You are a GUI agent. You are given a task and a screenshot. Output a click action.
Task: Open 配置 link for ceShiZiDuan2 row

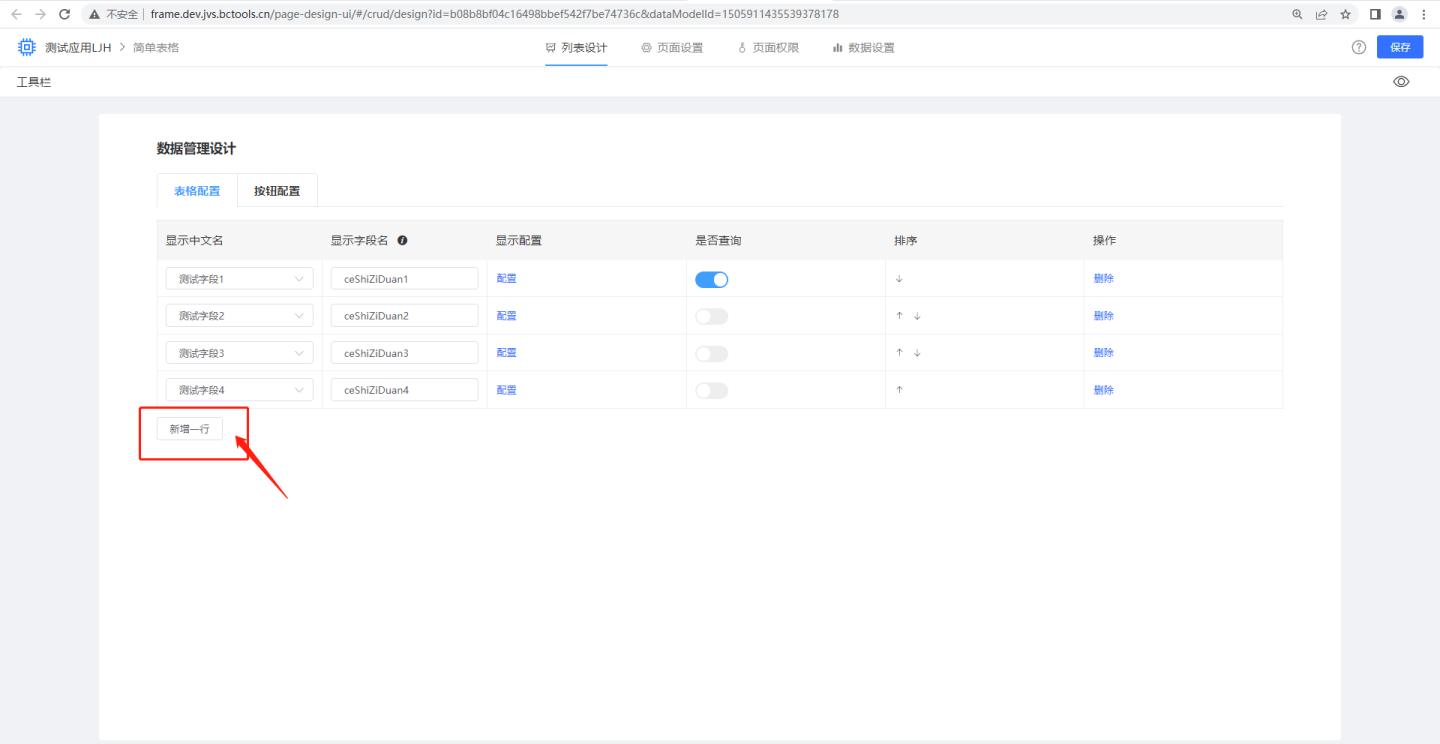[506, 316]
